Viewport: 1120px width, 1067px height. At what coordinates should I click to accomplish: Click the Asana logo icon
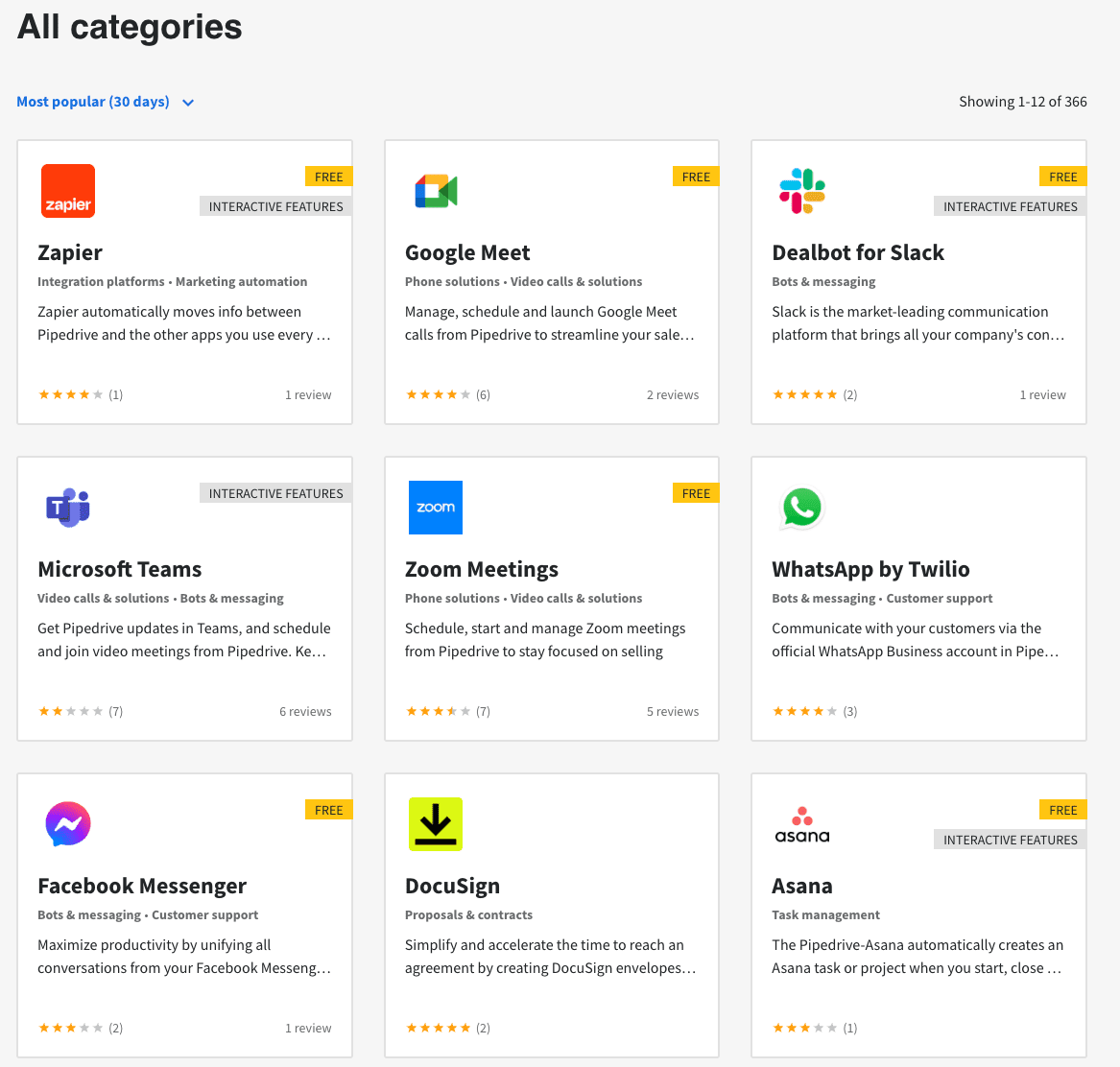(802, 824)
